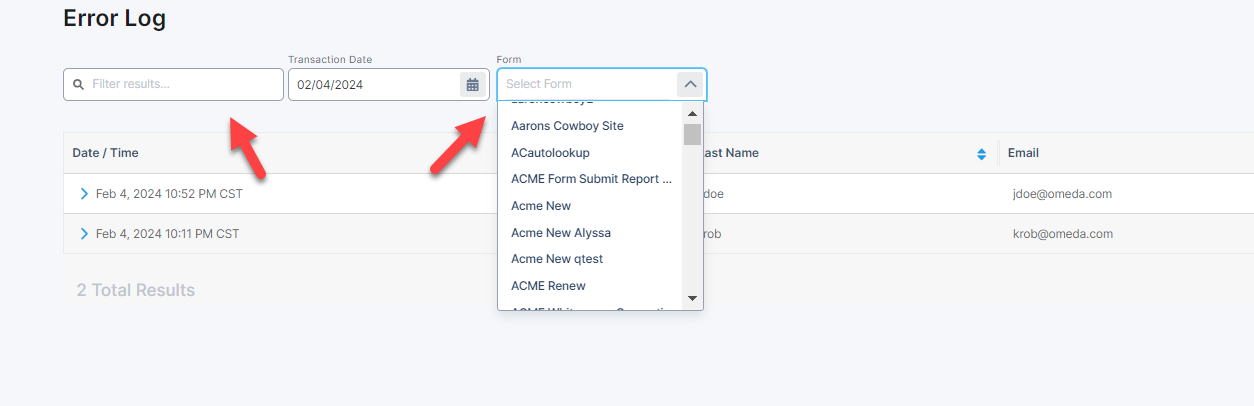Sort by the Last Name column sort icon

[x=981, y=154]
